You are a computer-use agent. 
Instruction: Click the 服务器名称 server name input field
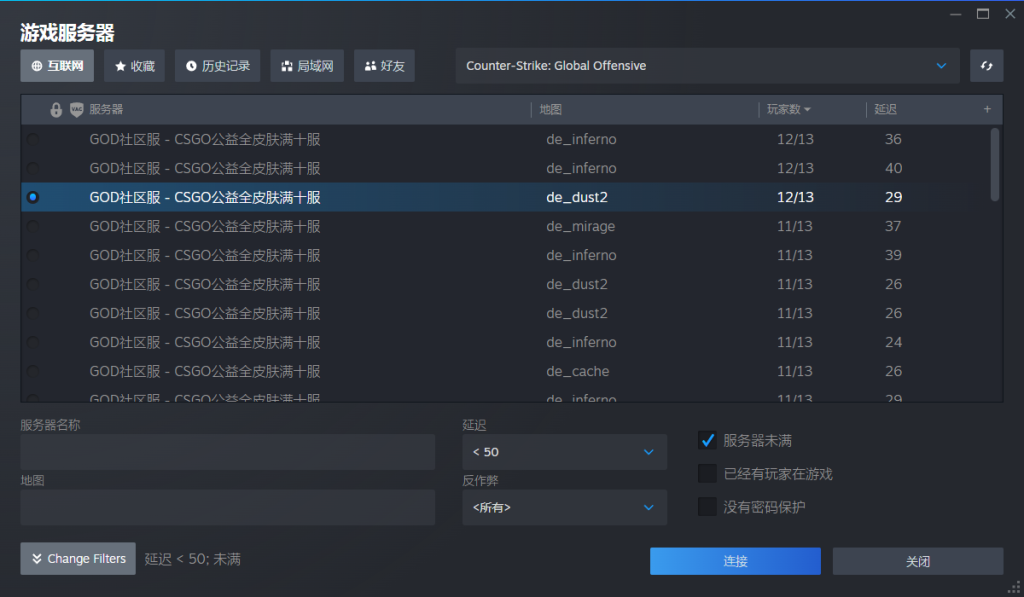[x=227, y=452]
